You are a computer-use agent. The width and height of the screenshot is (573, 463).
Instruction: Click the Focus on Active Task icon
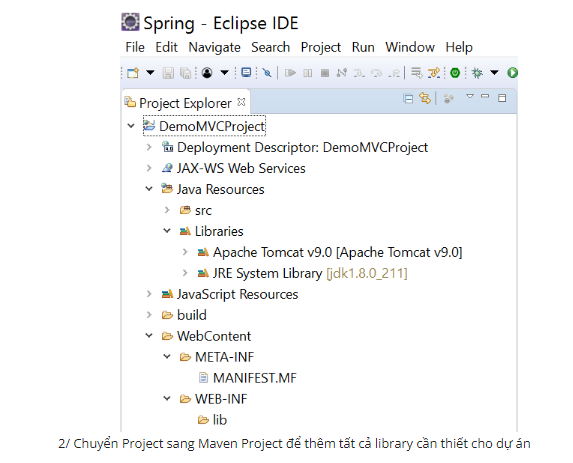pyautogui.click(x=448, y=98)
